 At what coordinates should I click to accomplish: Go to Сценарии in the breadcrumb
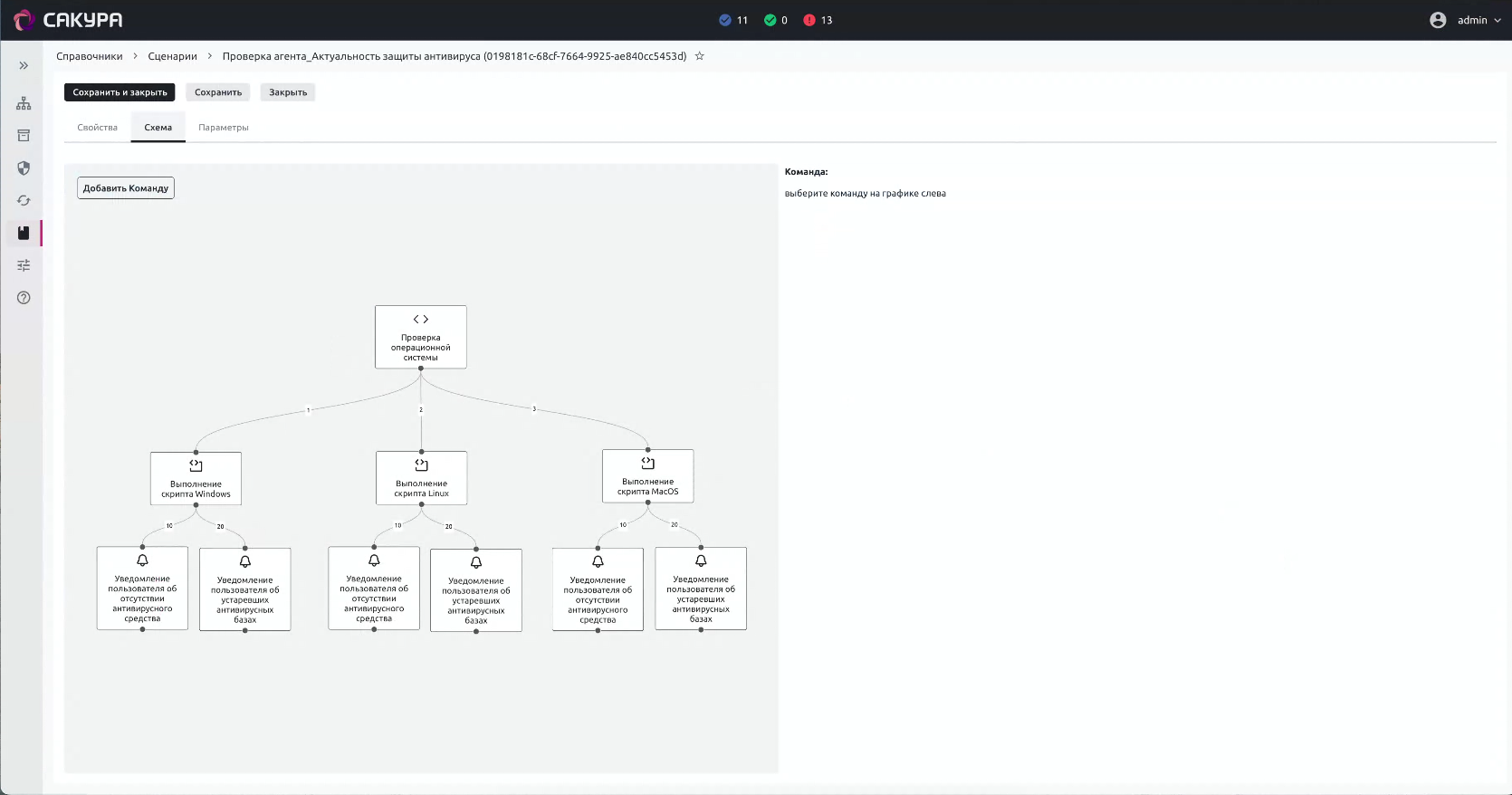pyautogui.click(x=172, y=56)
